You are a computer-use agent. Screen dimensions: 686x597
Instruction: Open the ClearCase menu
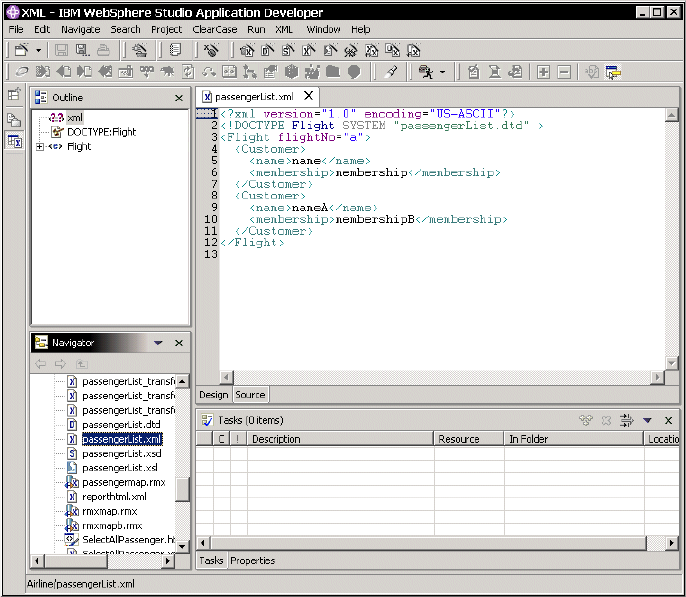[214, 30]
